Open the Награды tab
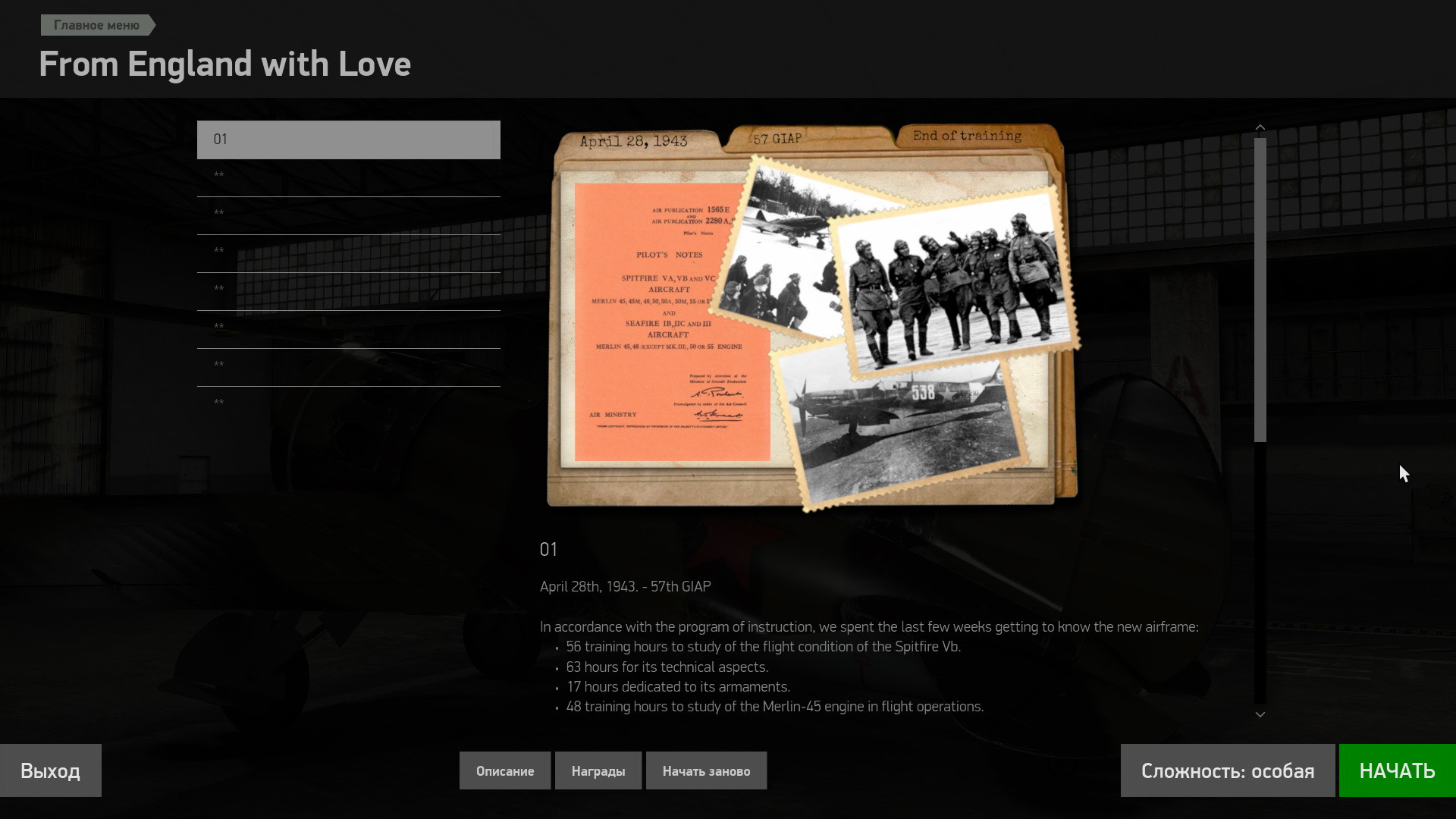Screen dimensions: 1456x819 click(598, 770)
